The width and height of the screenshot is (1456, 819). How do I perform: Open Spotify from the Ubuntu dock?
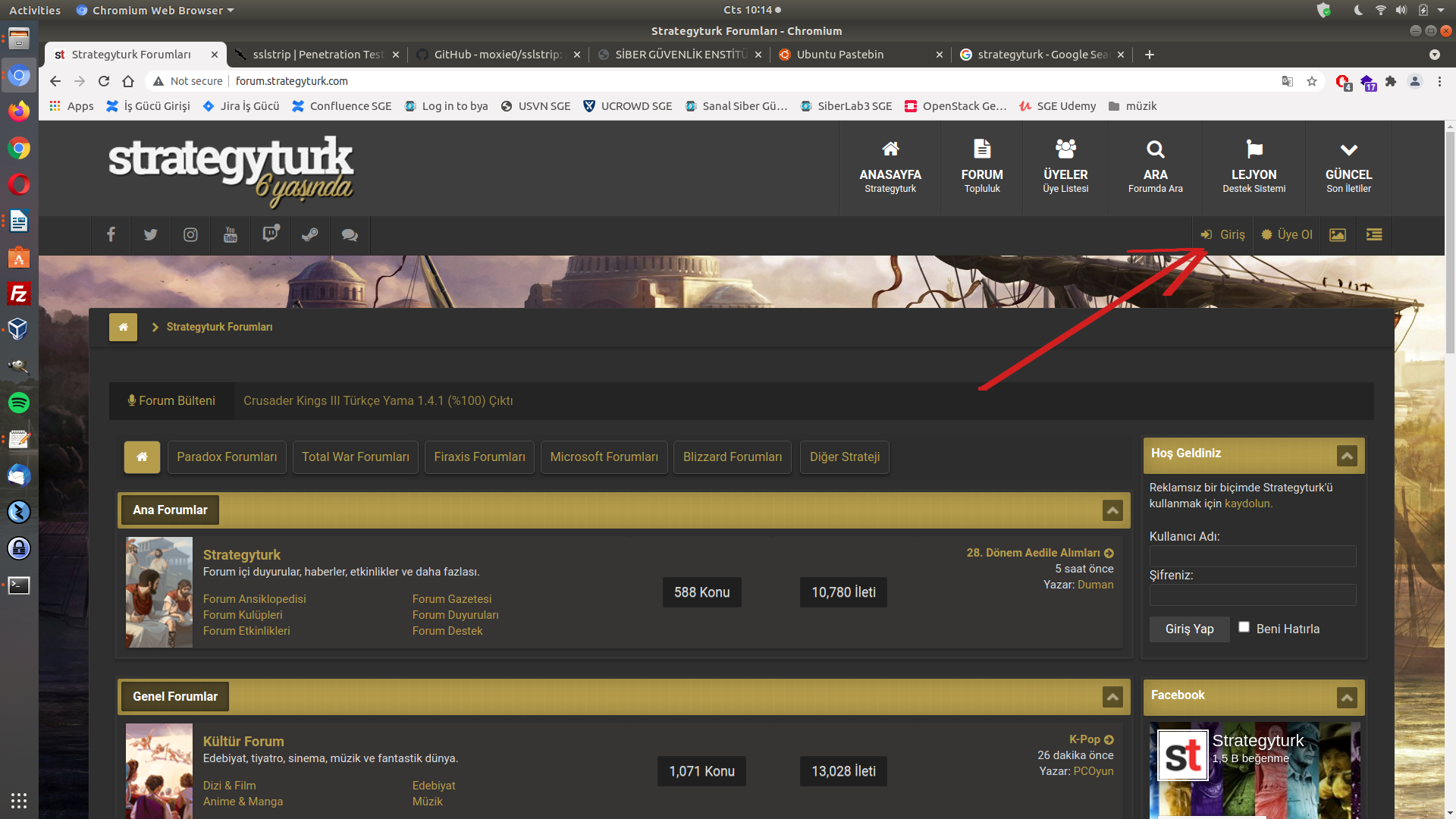click(19, 403)
